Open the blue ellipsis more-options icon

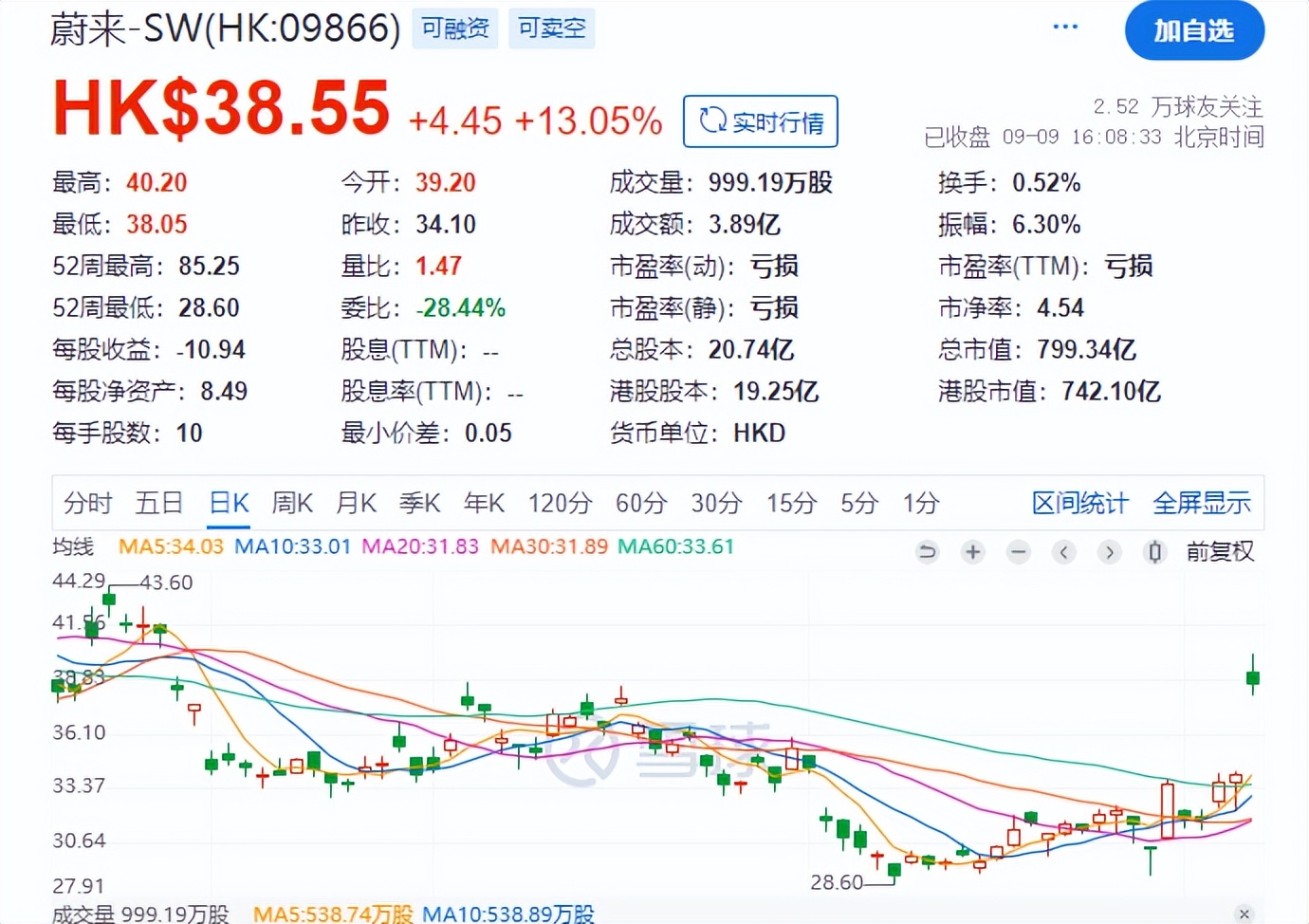[1064, 27]
